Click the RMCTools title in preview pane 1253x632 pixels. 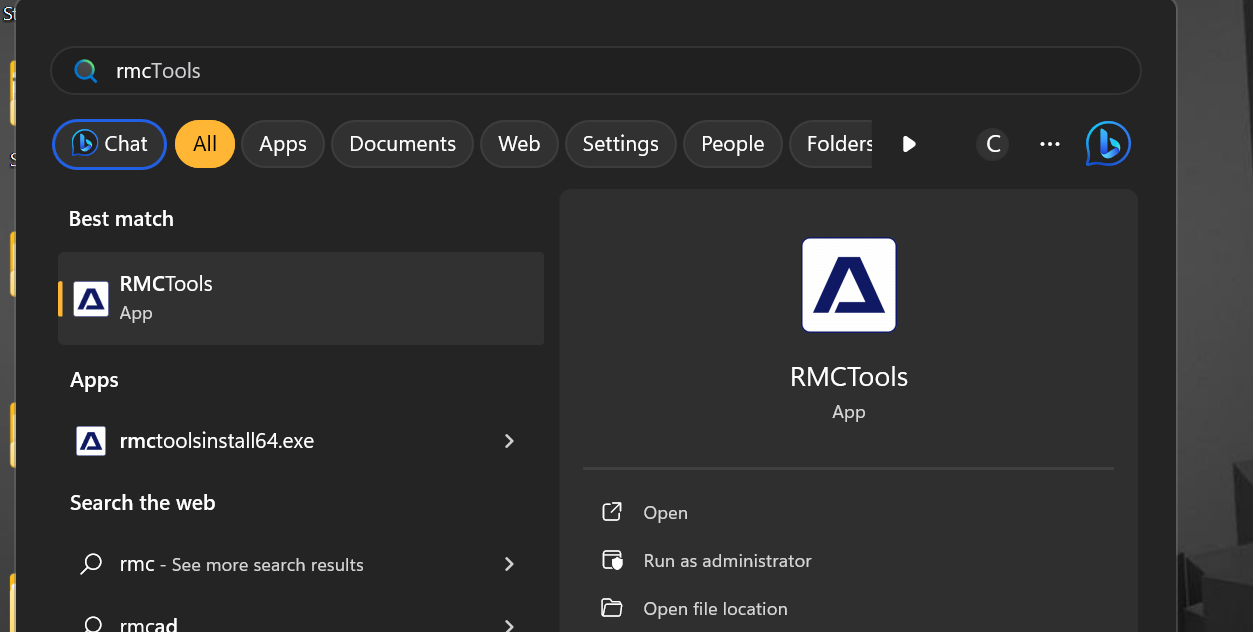(849, 377)
